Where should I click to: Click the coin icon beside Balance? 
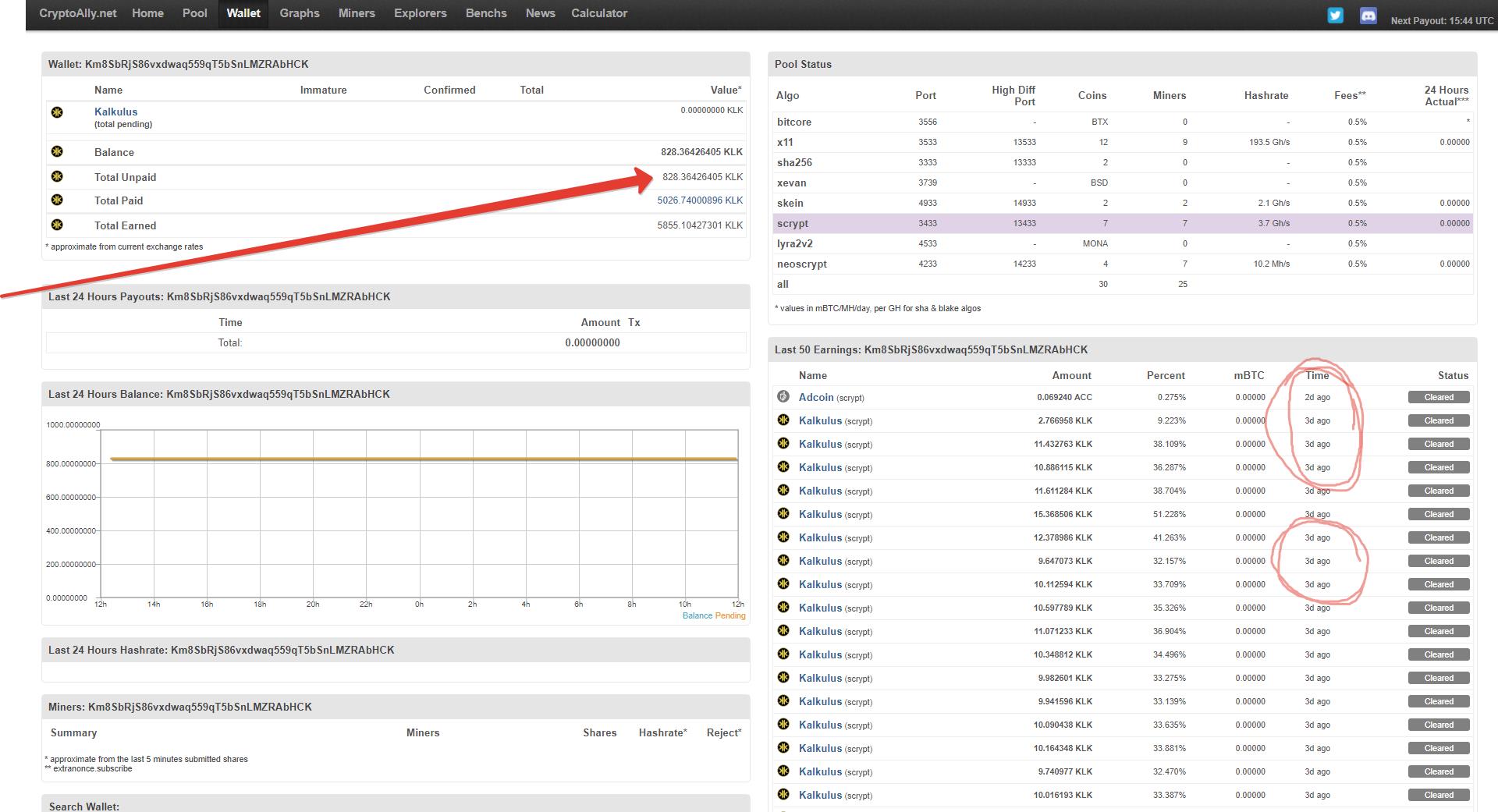(x=57, y=151)
